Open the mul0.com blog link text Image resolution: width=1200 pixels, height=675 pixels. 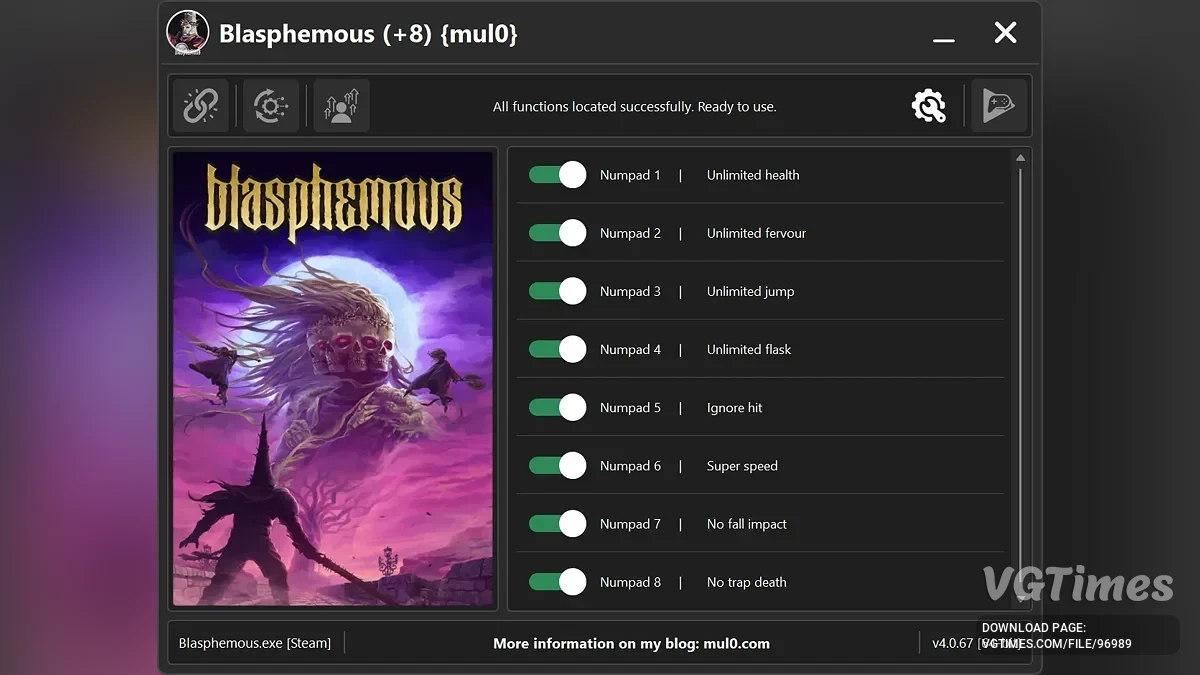[x=631, y=643]
